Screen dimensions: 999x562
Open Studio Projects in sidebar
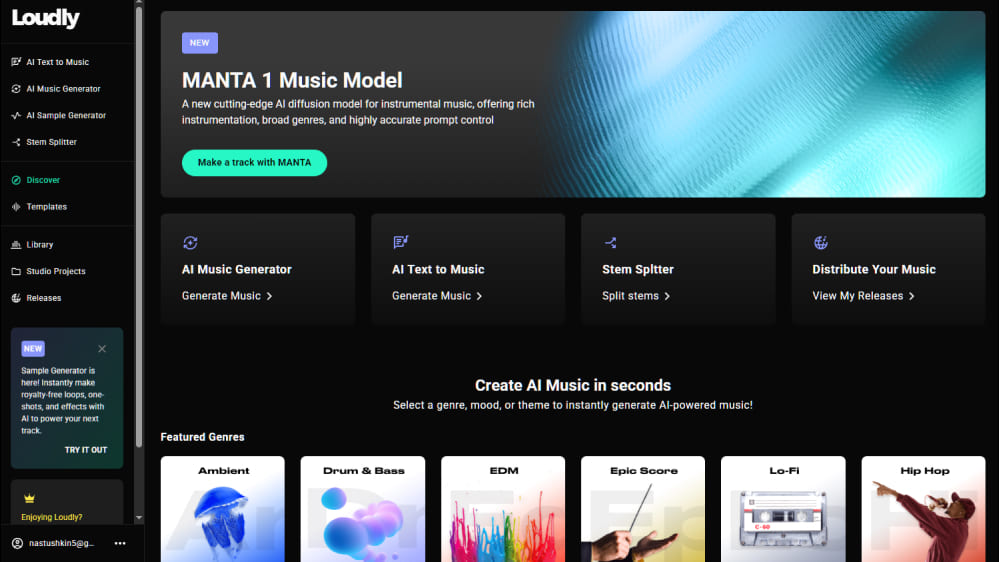55,271
